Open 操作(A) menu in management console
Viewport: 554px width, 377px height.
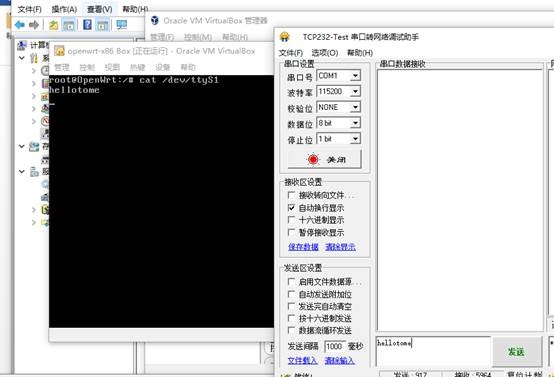tap(64, 9)
